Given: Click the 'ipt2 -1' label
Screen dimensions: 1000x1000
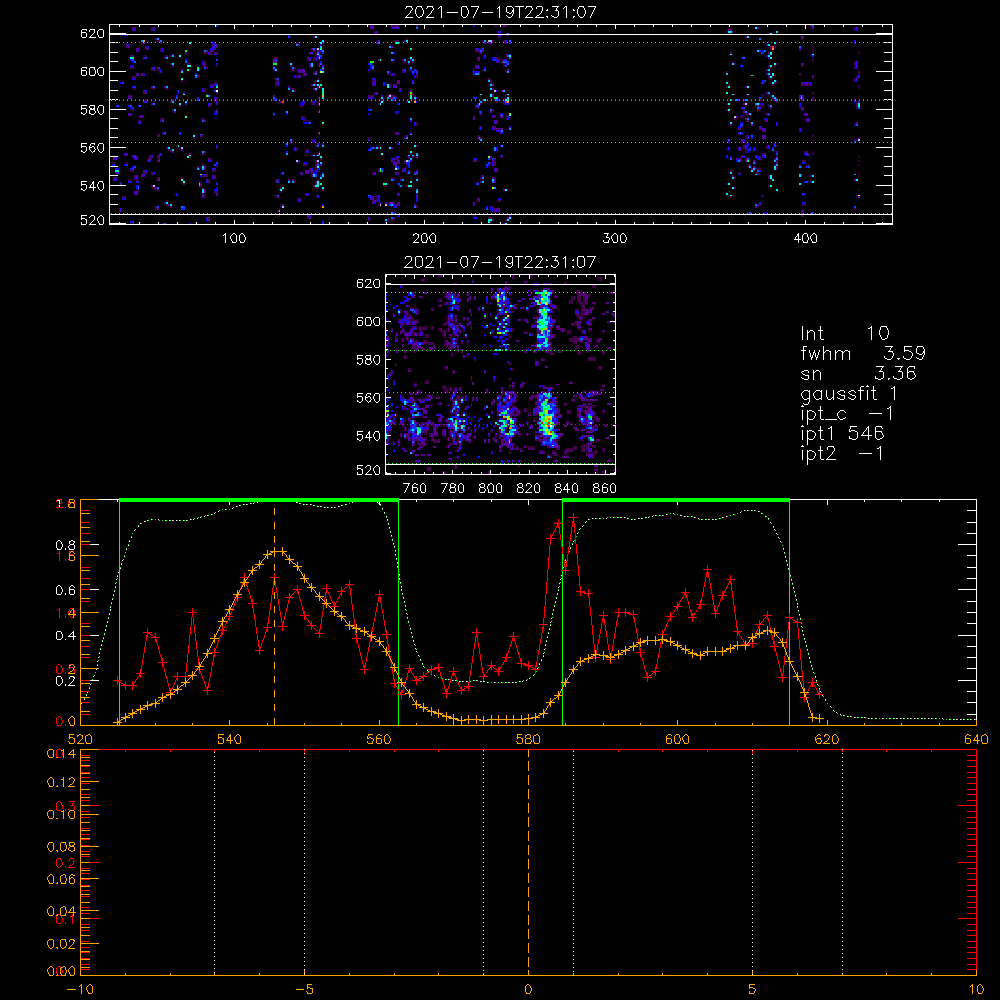Looking at the screenshot, I should (x=842, y=453).
